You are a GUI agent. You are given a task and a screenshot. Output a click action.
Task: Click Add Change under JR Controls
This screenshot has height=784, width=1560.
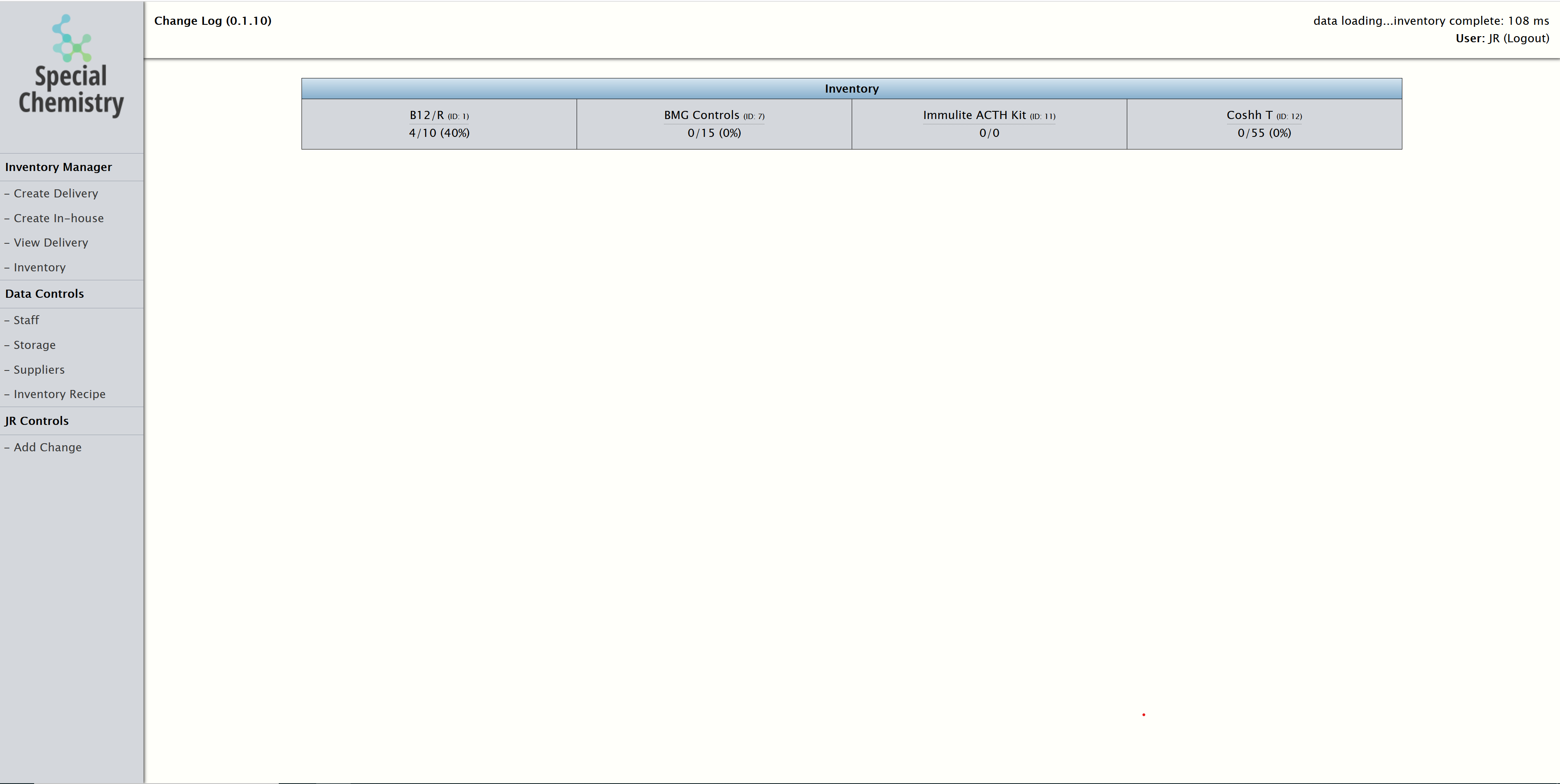[47, 447]
